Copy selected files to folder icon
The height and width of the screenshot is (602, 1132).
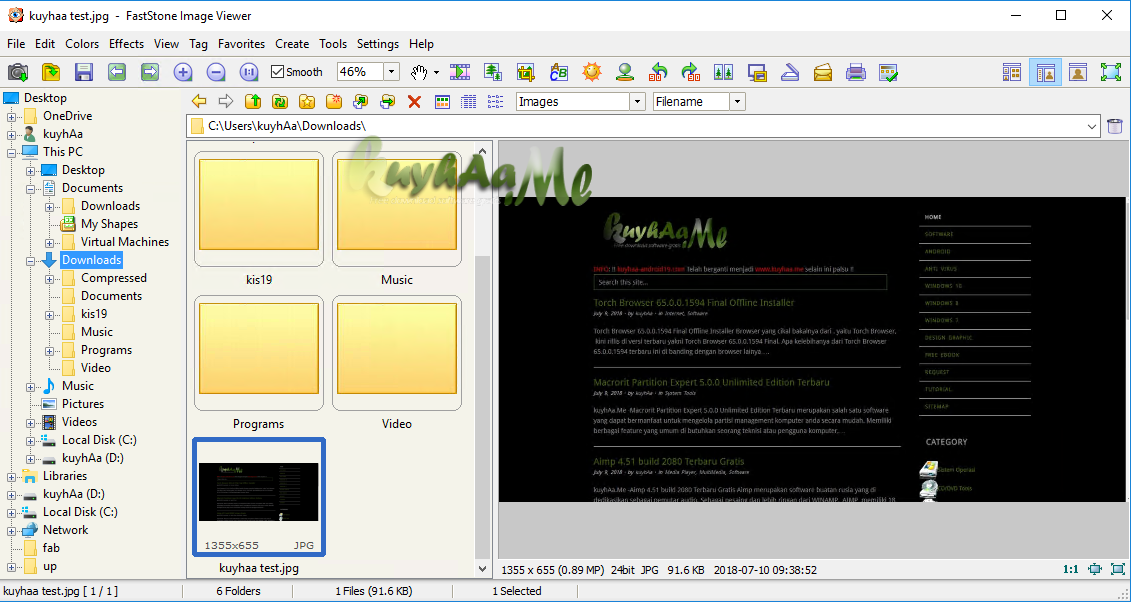[x=360, y=102]
